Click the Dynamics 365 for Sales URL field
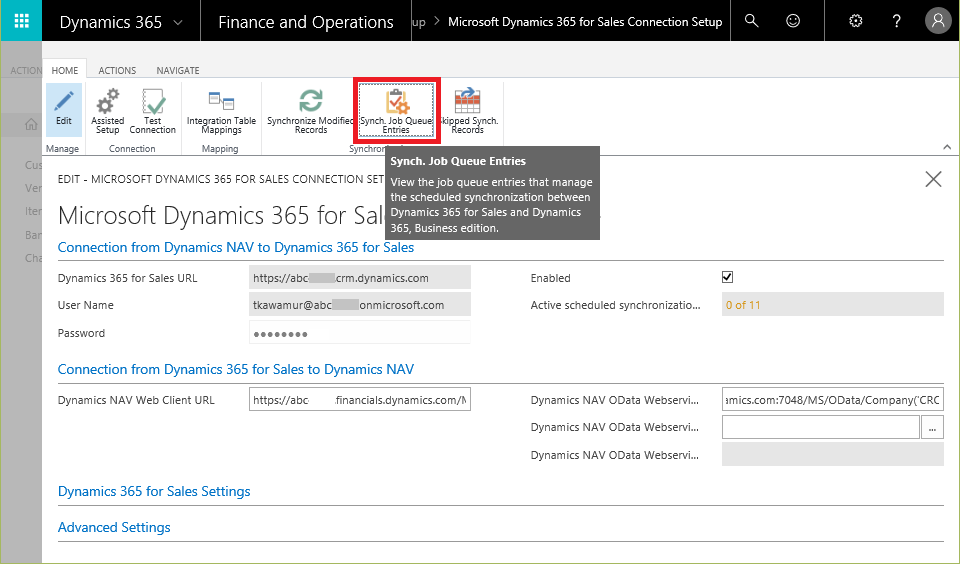960x564 pixels. [x=359, y=278]
